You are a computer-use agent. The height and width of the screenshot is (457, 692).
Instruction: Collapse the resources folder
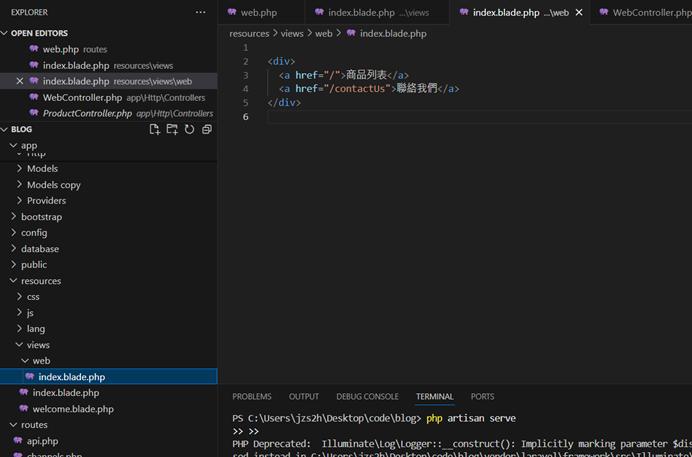click(x=14, y=281)
